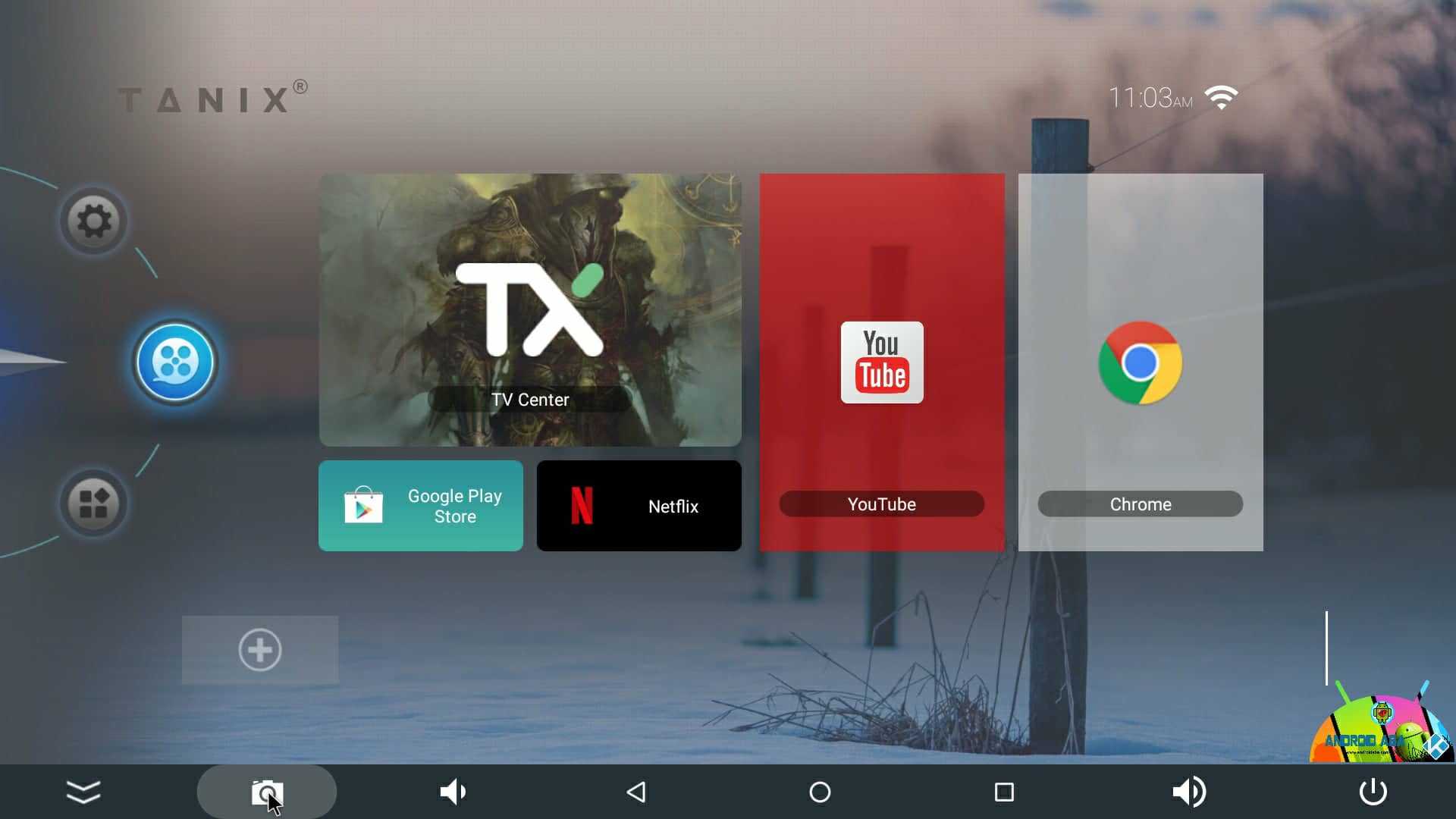Launch the Netflix tile
The width and height of the screenshot is (1456, 819).
[x=639, y=506]
